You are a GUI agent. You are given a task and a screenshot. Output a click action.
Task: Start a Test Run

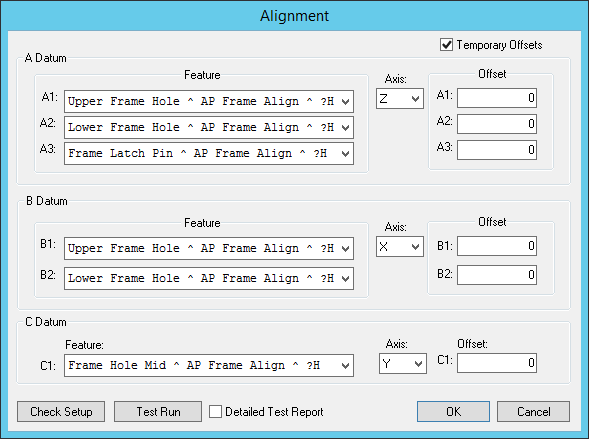pos(158,412)
